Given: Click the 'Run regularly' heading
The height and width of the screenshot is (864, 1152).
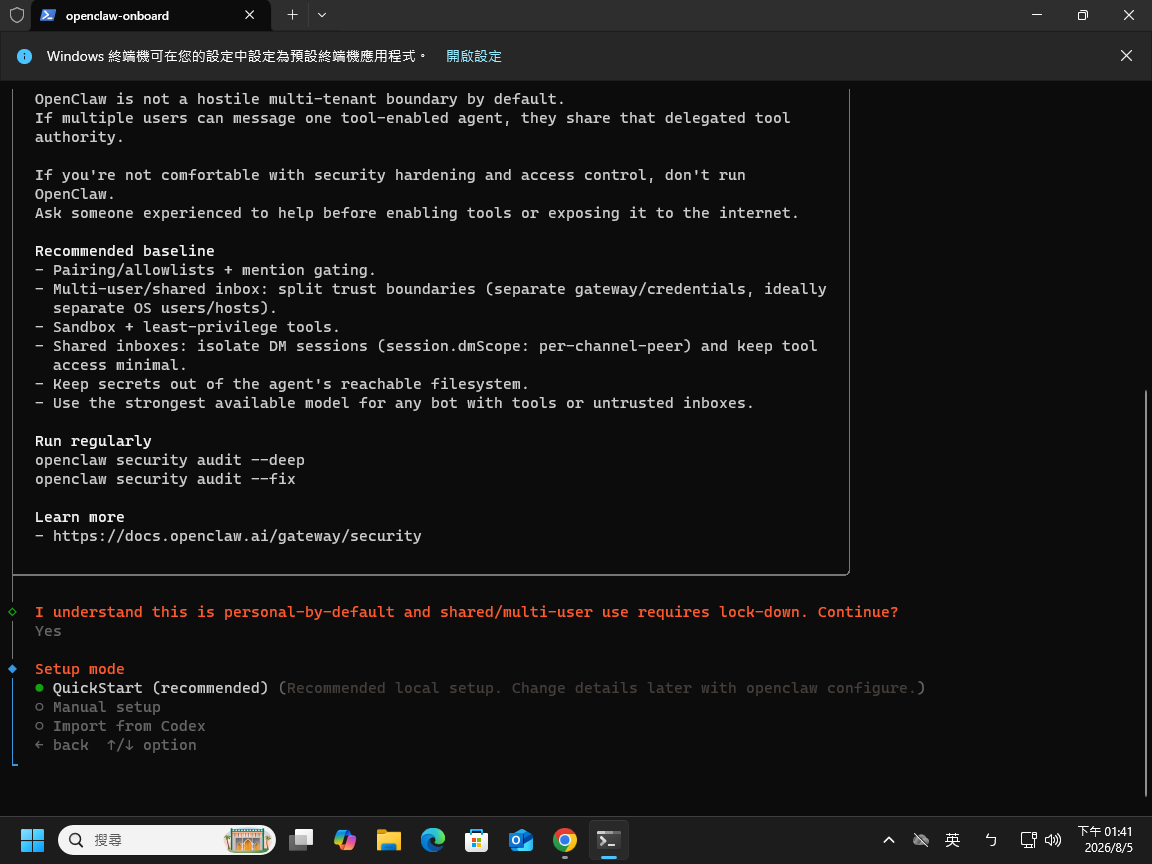Looking at the screenshot, I should (93, 441).
